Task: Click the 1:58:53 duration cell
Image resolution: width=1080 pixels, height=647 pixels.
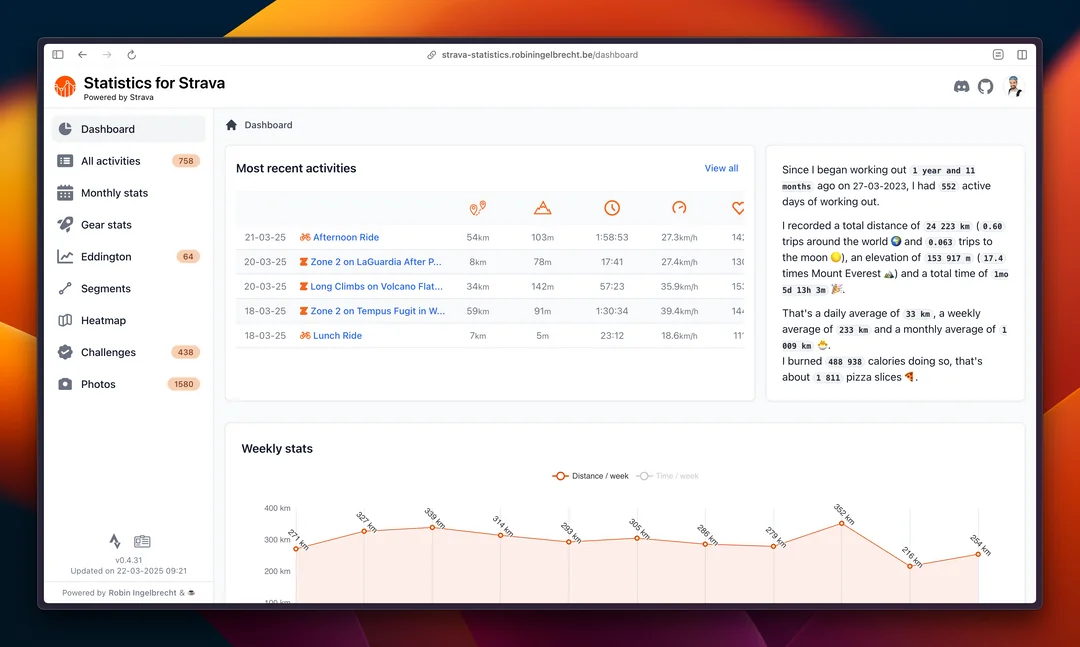Action: tap(612, 237)
